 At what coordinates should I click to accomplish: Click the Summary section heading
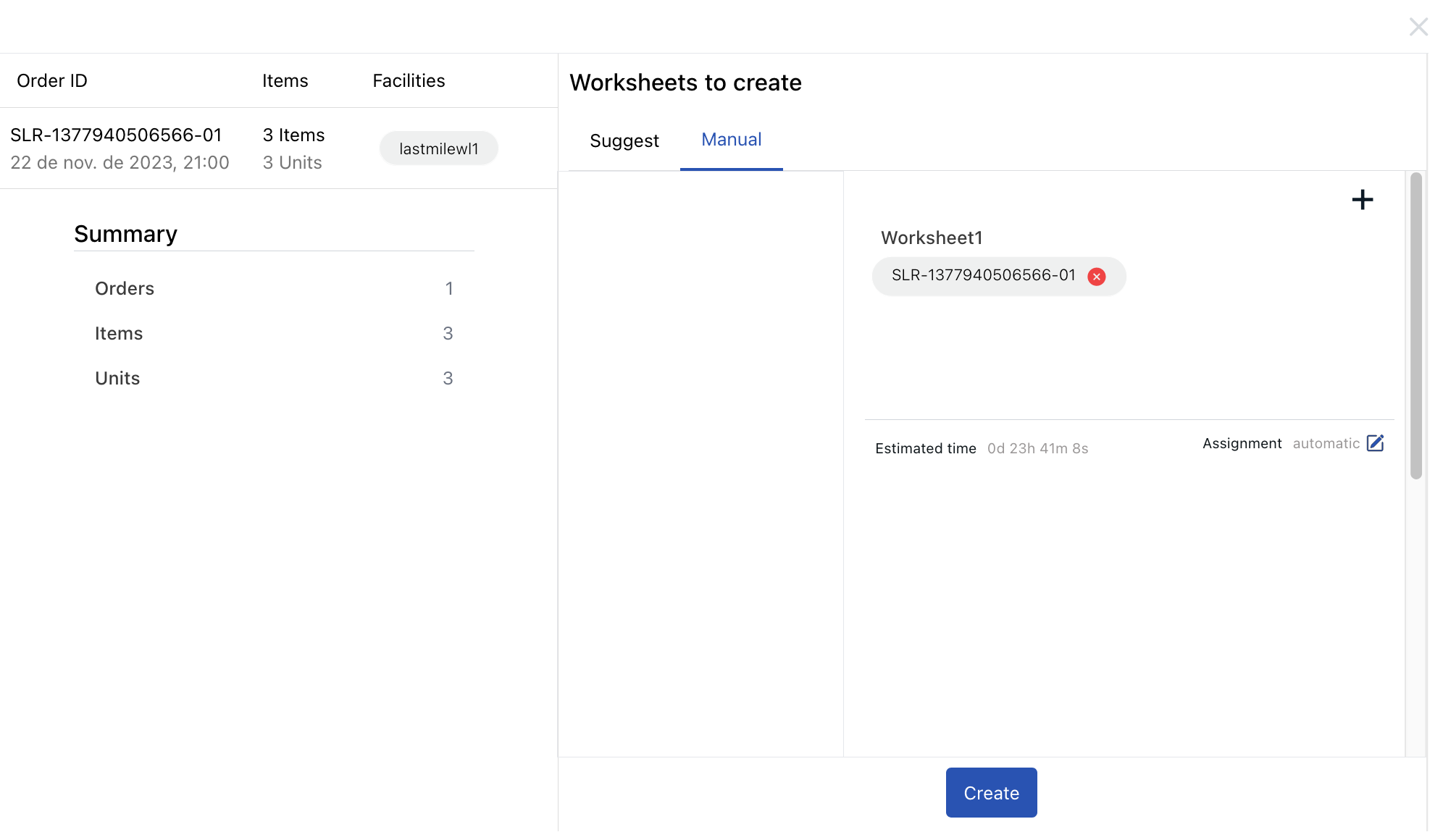(125, 233)
